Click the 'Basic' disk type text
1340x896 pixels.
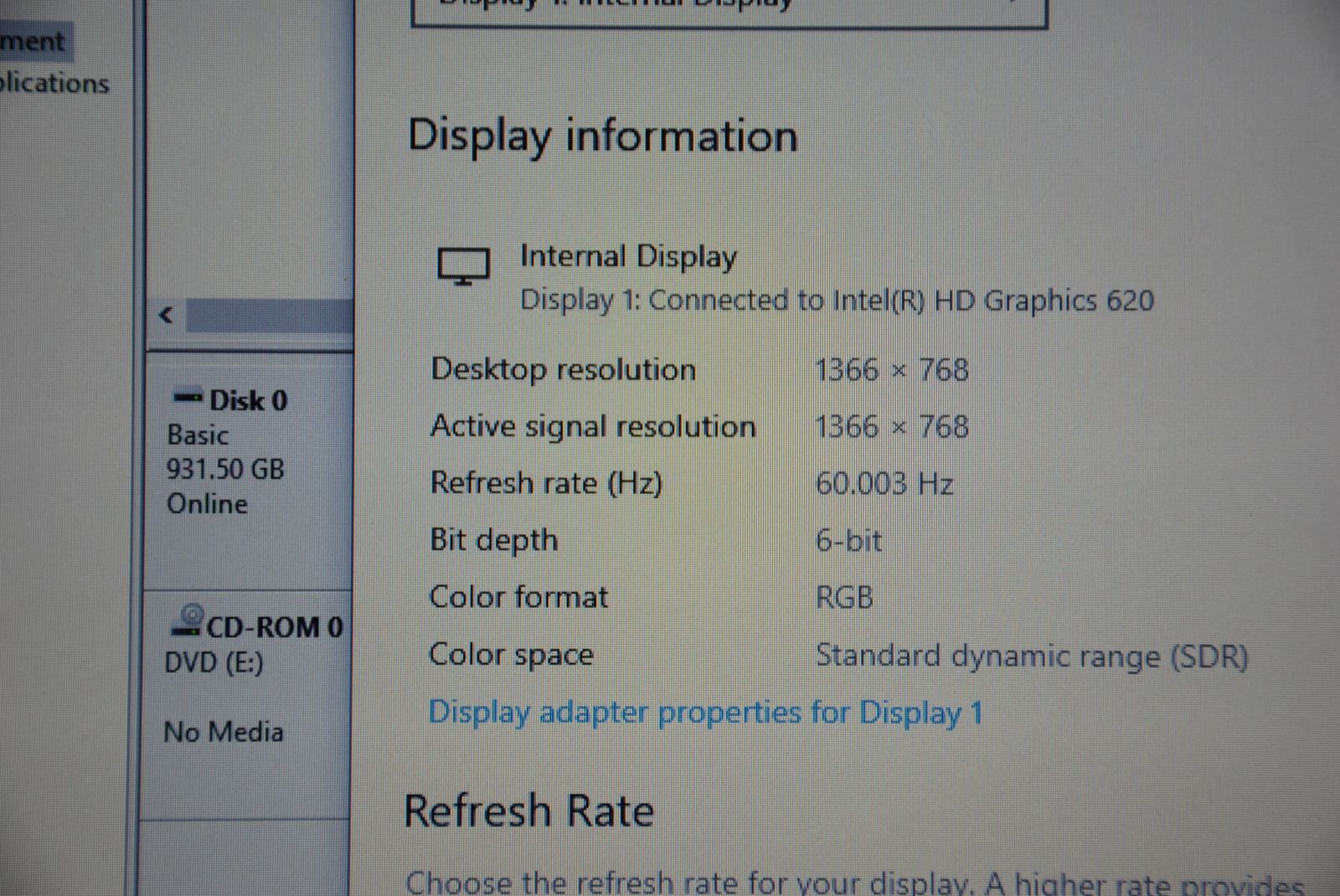pos(197,435)
